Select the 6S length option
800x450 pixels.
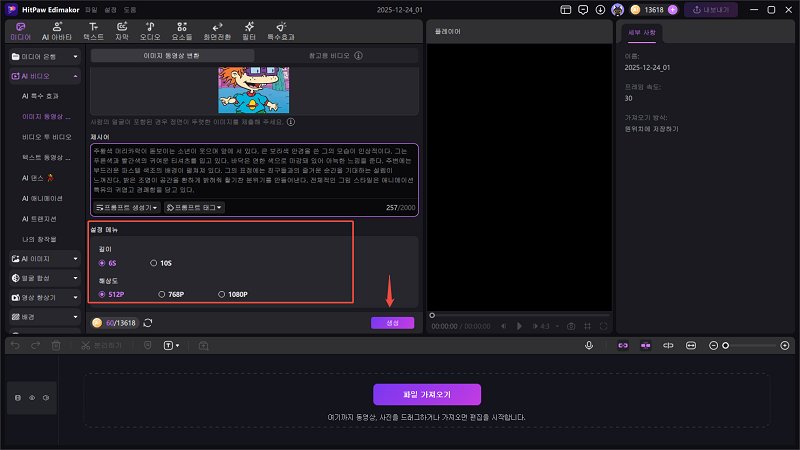tap(108, 263)
